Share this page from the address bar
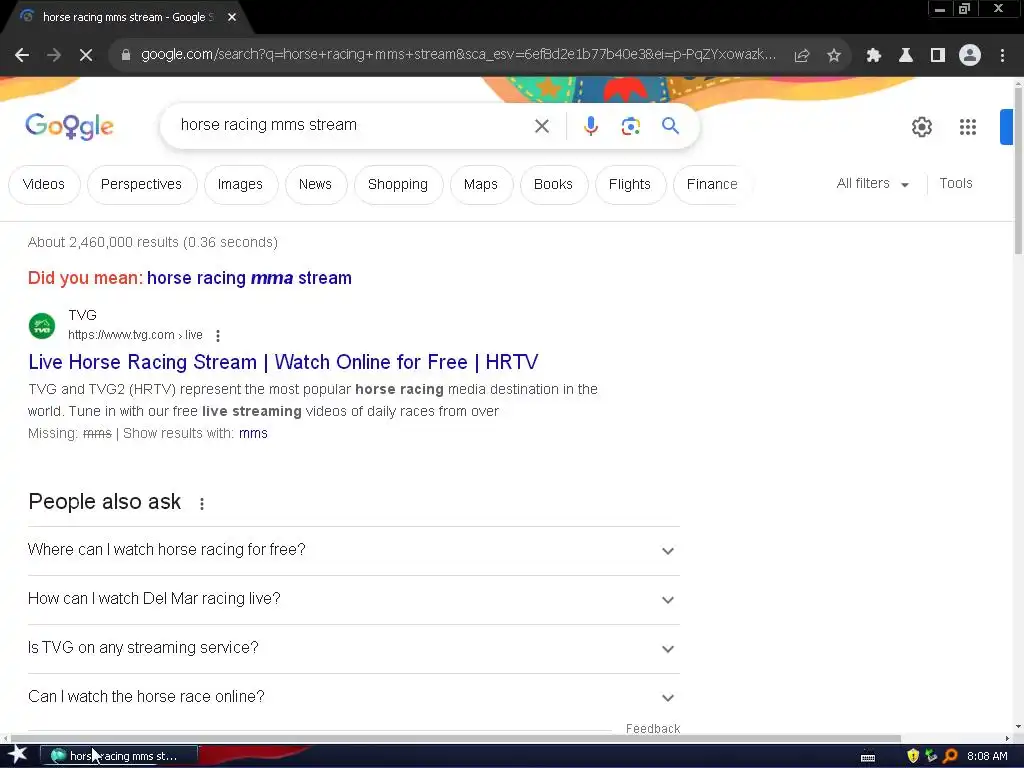Viewport: 1024px width, 768px height. click(x=802, y=56)
